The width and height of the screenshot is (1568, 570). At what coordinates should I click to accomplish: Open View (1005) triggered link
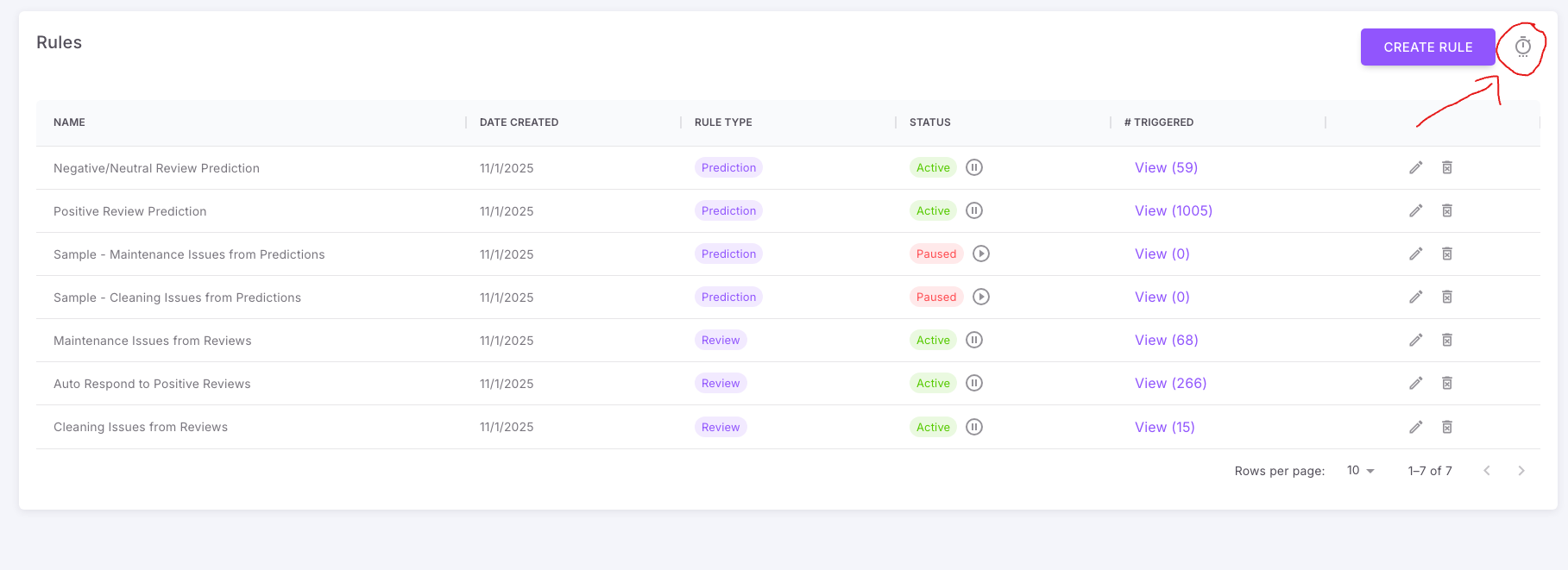(1174, 210)
